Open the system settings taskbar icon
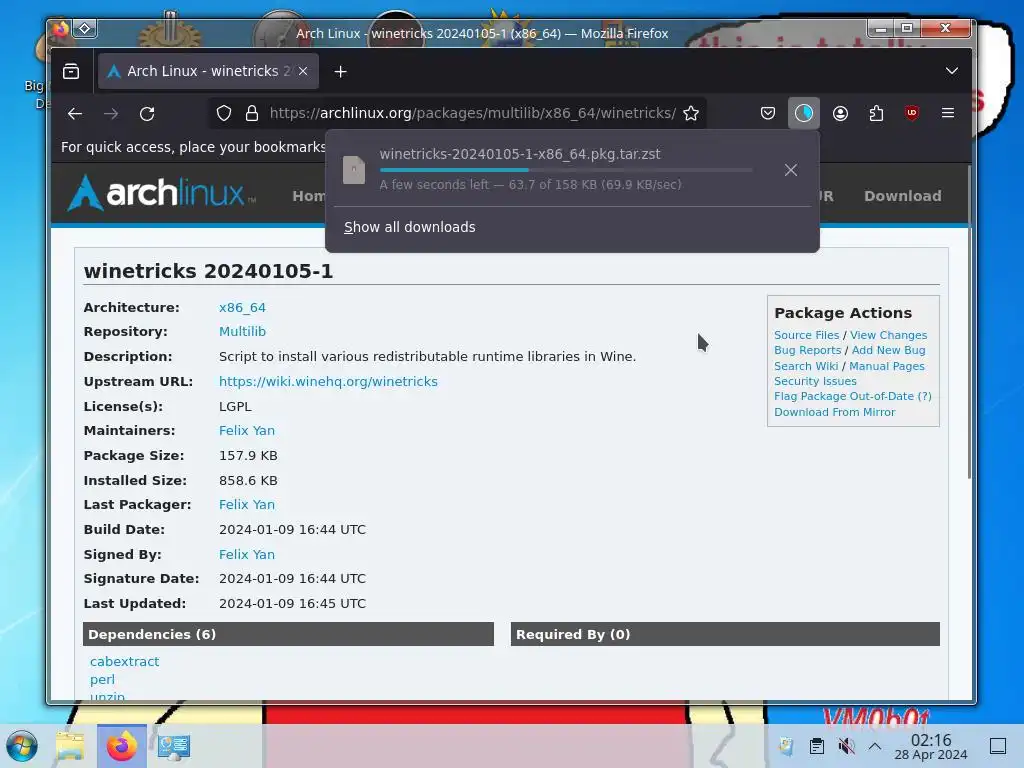 point(174,746)
